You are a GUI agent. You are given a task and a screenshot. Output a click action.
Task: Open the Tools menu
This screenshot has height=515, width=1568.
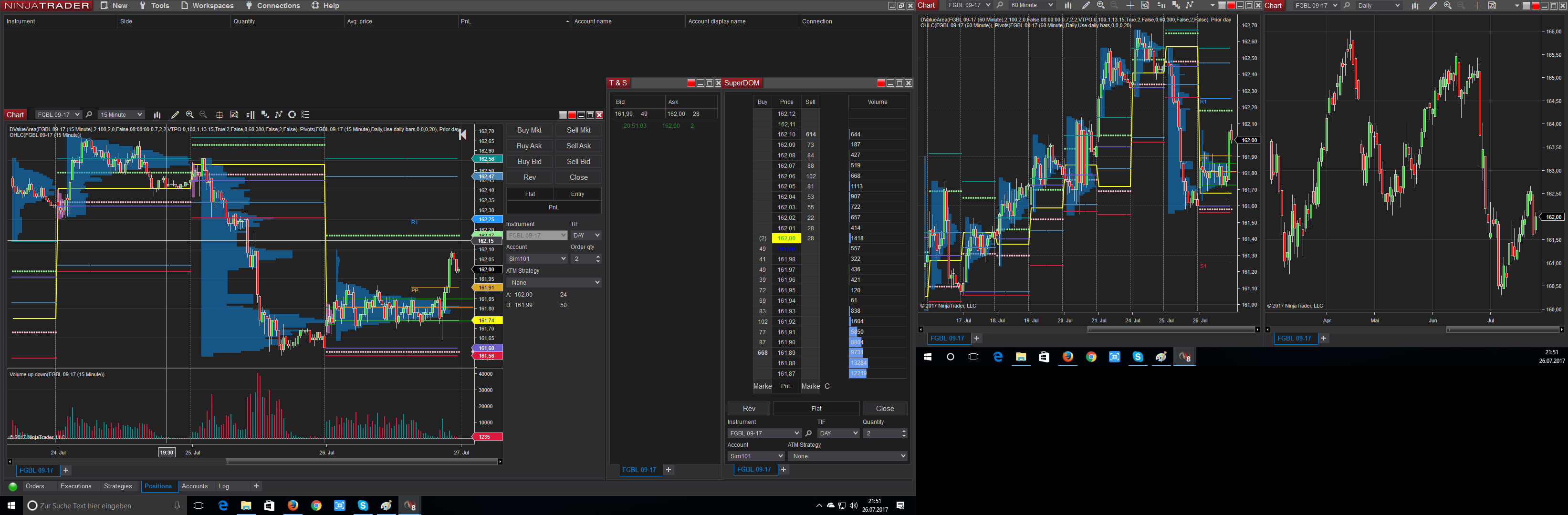(x=154, y=5)
